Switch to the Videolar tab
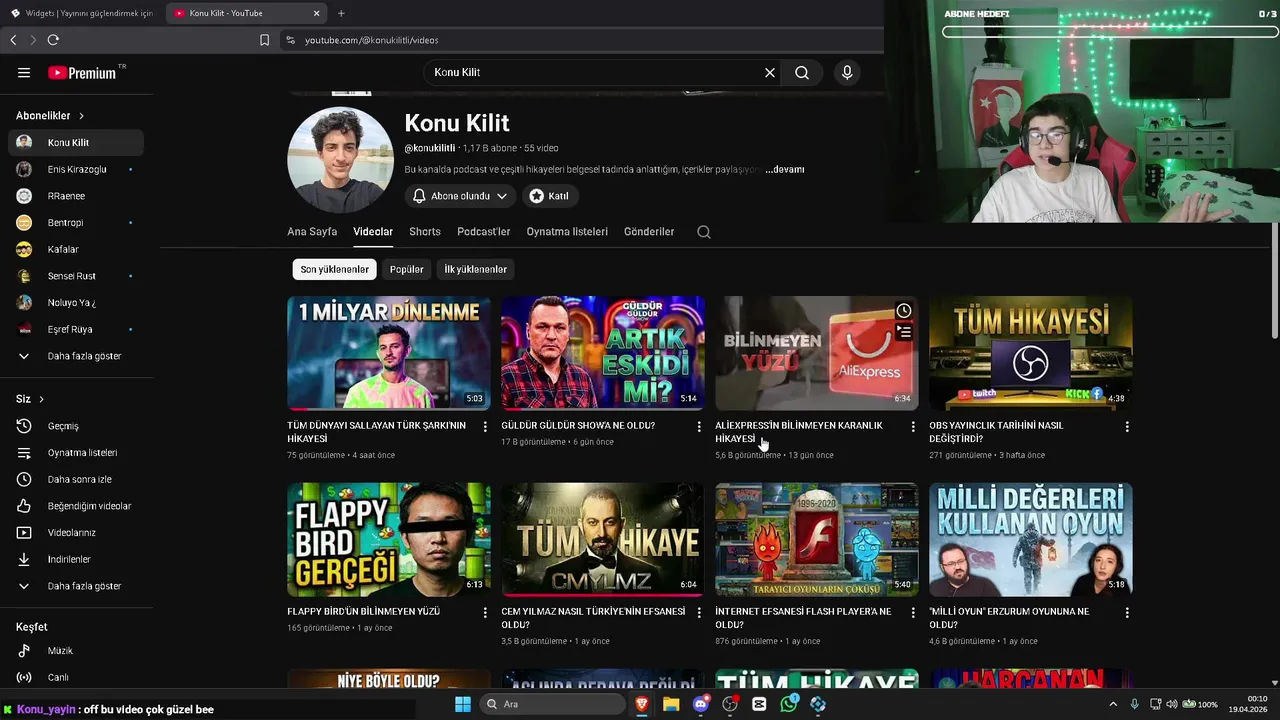Screen dimensions: 1280x720 [373, 232]
